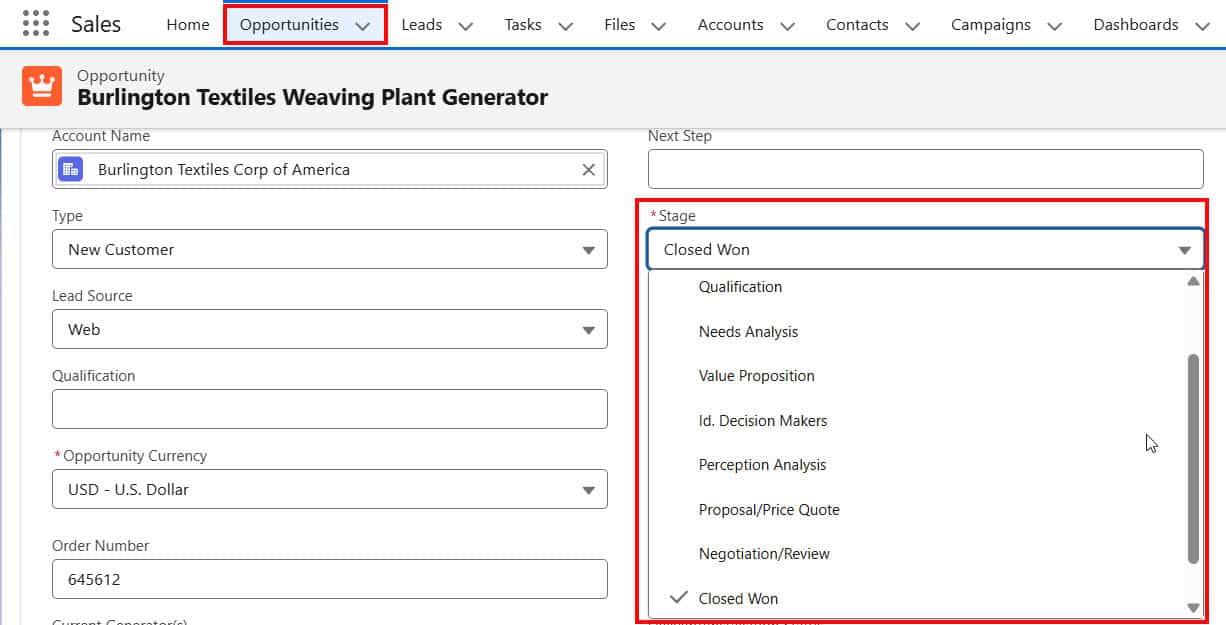Switch to the Home tab
The image size is (1226, 625).
[187, 24]
